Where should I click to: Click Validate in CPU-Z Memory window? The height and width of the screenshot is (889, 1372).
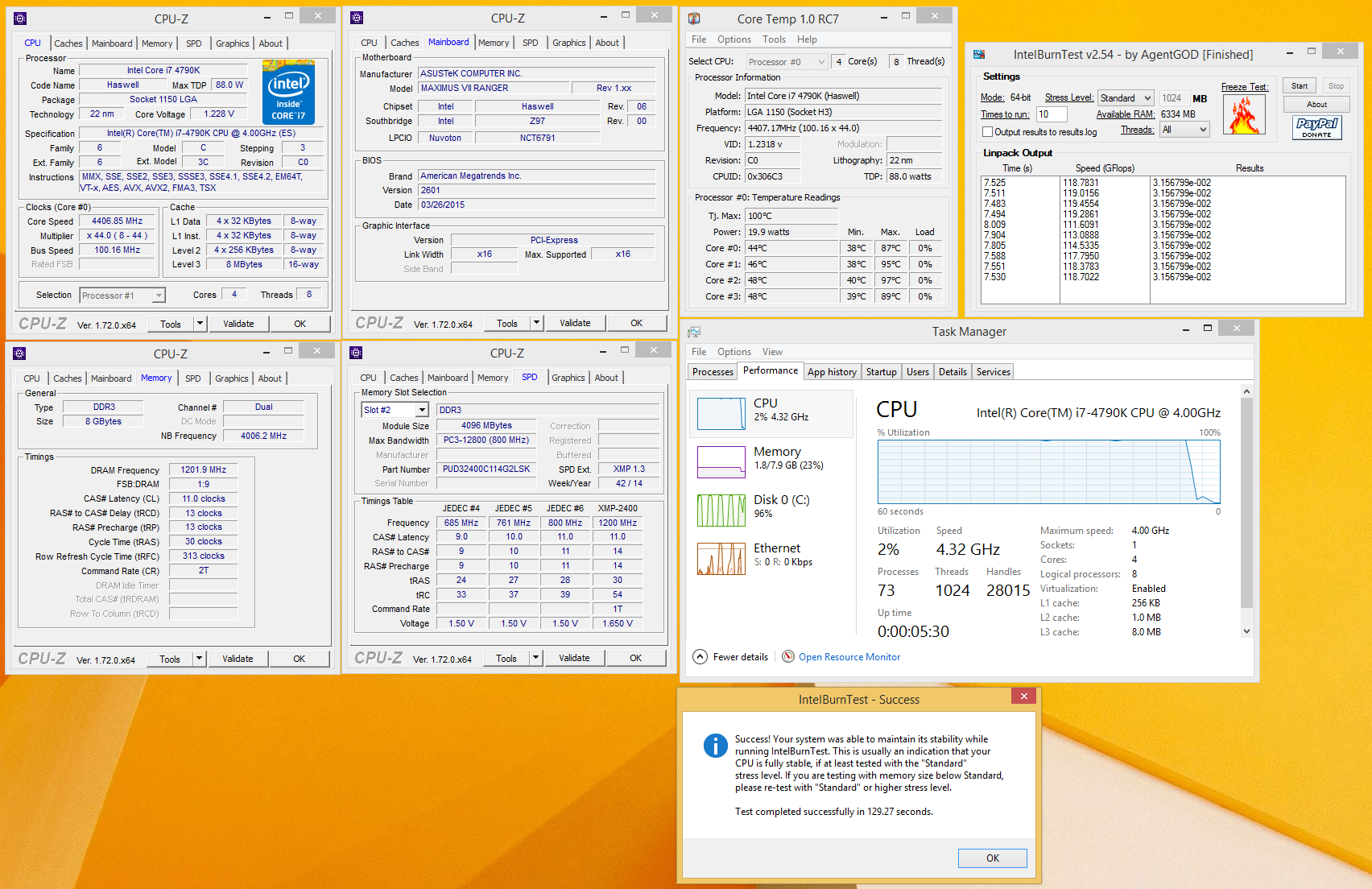(x=238, y=659)
